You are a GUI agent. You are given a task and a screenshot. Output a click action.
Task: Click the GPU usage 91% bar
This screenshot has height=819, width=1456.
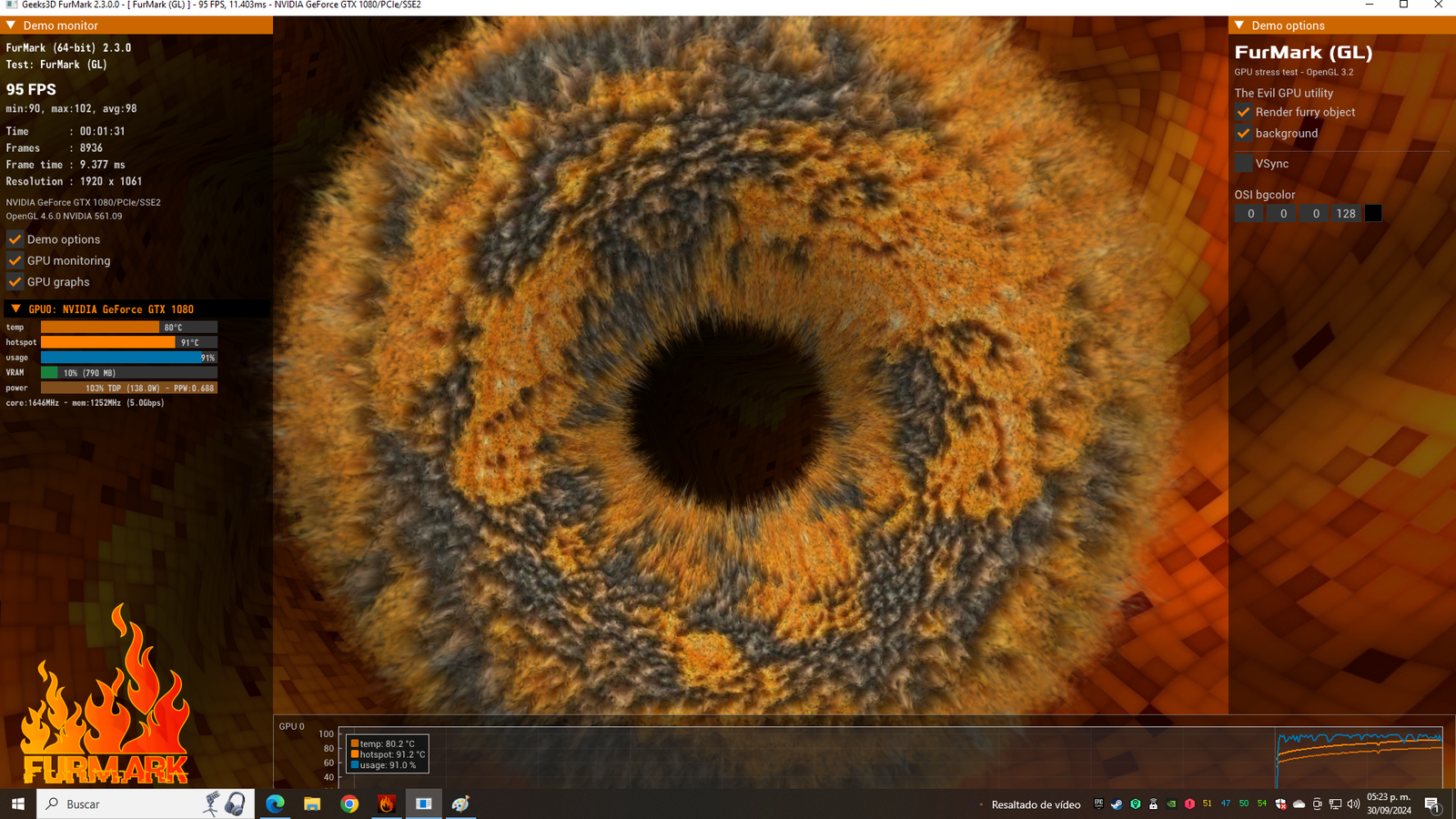[129, 358]
